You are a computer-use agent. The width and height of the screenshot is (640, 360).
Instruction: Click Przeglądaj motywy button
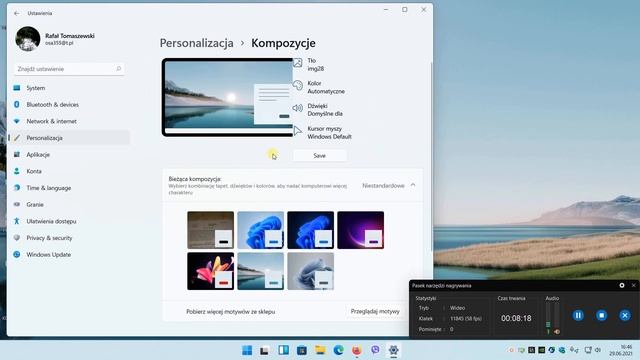375,311
